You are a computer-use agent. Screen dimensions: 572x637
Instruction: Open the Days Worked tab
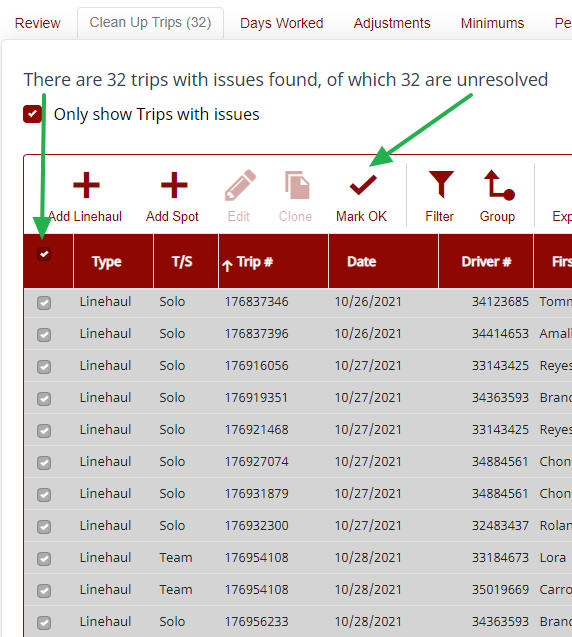tap(282, 23)
